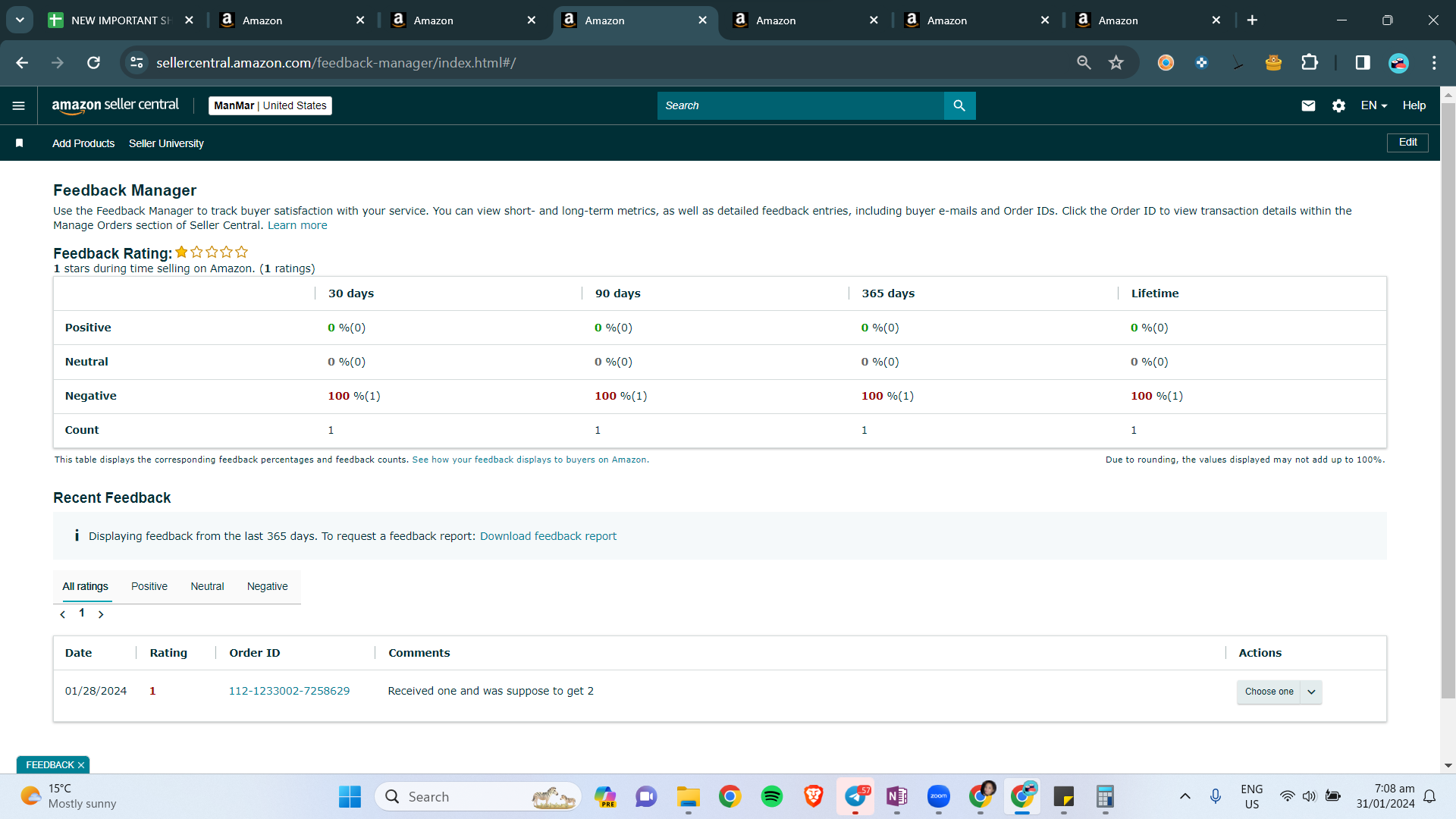Switch to the Positive feedback tab

[x=149, y=587]
